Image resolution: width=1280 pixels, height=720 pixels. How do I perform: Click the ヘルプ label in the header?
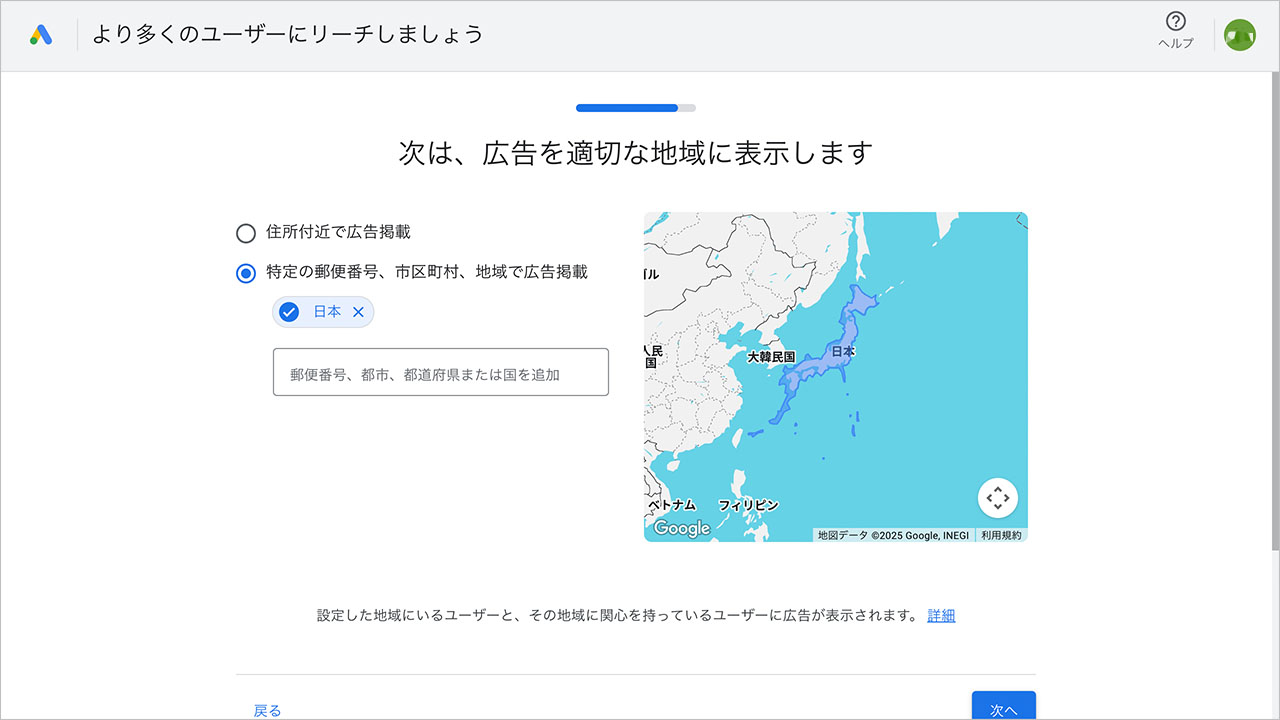tap(1175, 43)
